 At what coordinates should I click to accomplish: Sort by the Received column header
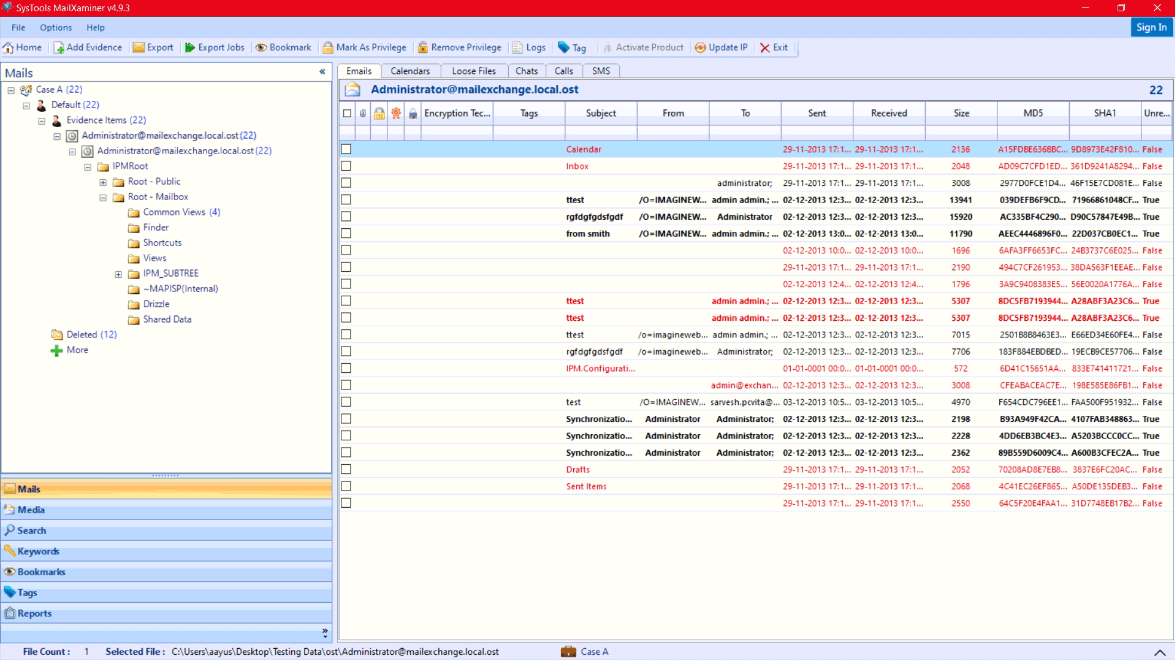[889, 113]
